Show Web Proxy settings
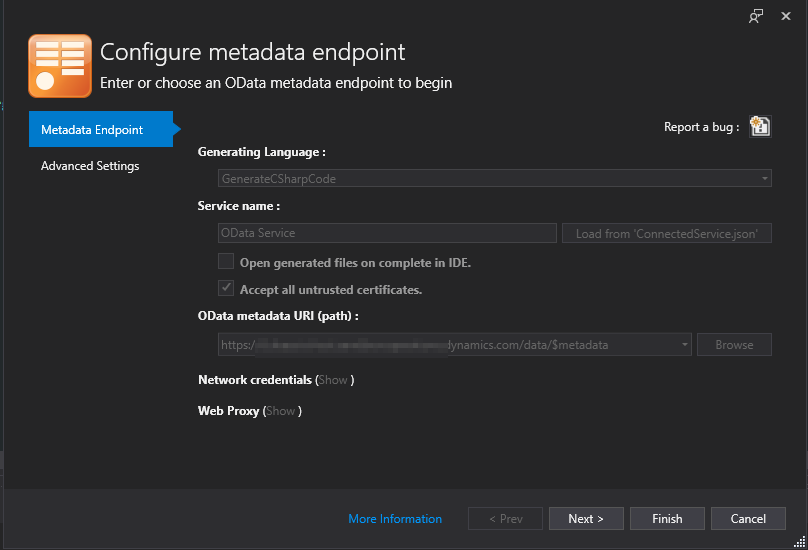 [x=281, y=411]
